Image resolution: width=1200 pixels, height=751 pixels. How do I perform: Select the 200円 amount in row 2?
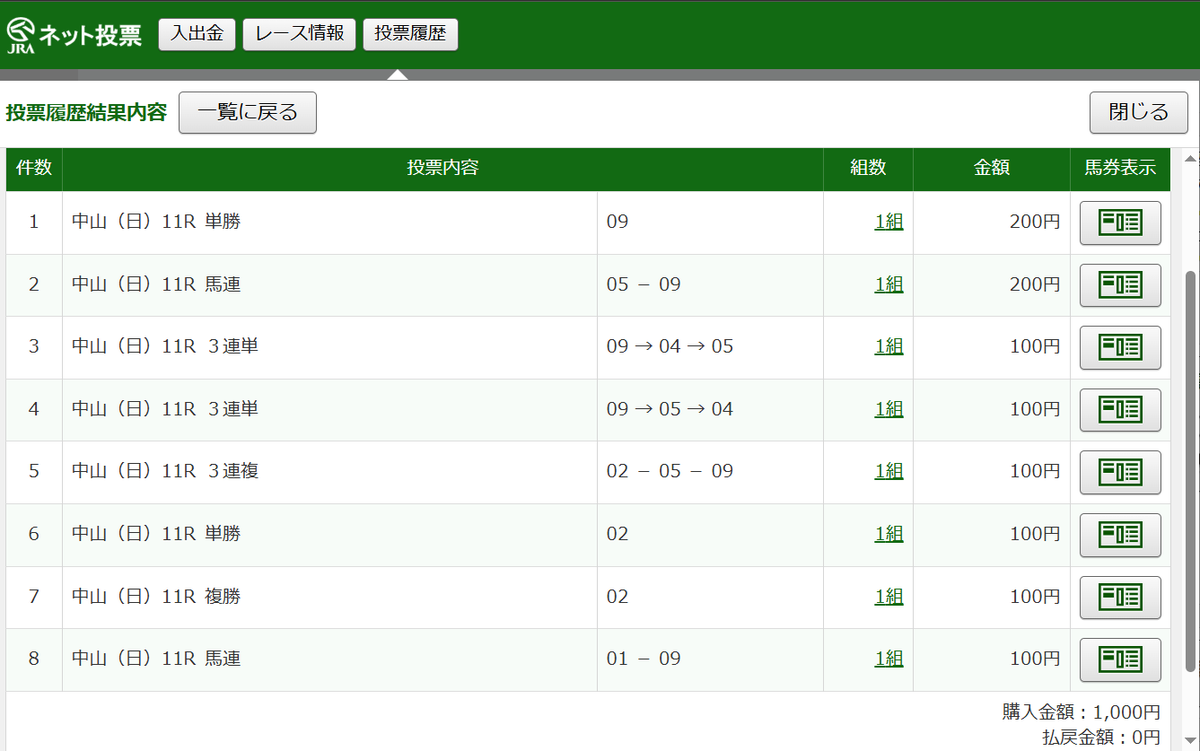(x=1035, y=285)
